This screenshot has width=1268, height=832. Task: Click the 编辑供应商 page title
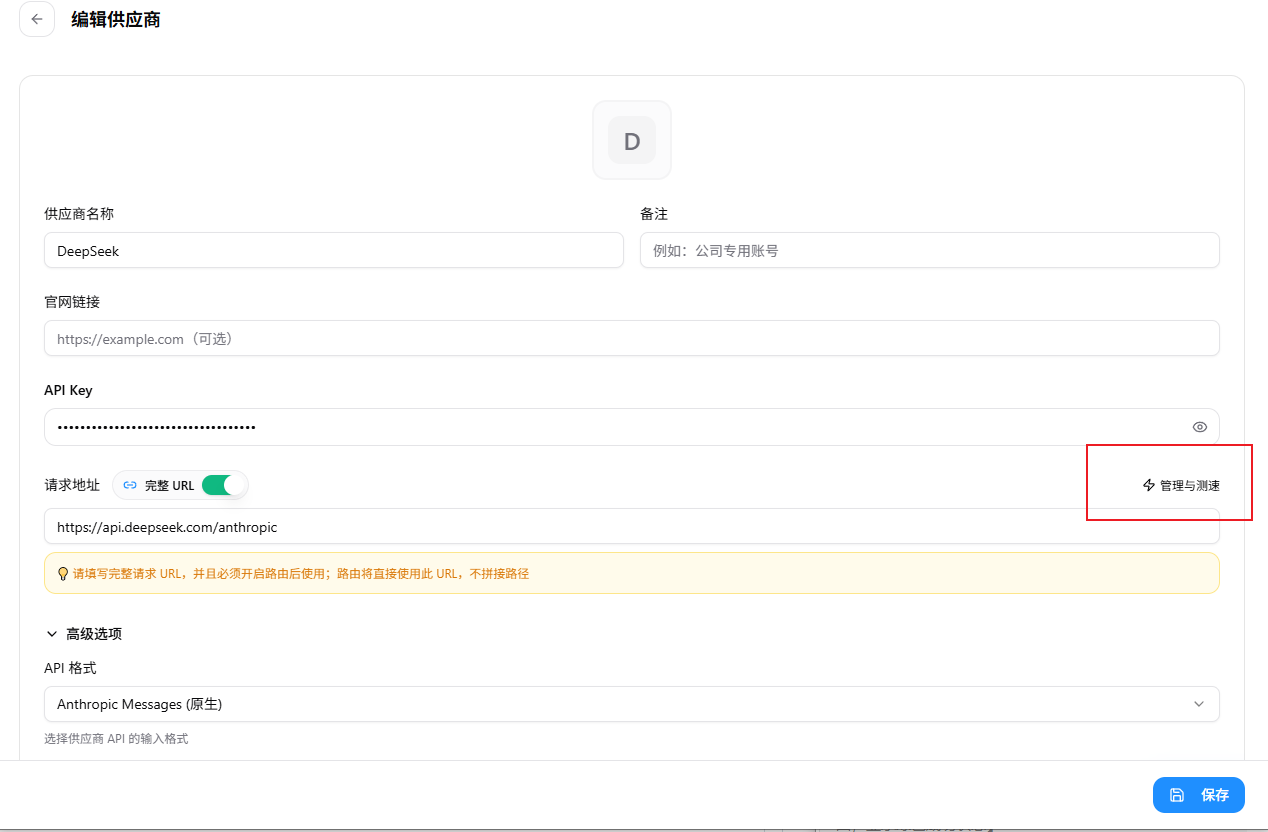click(116, 19)
